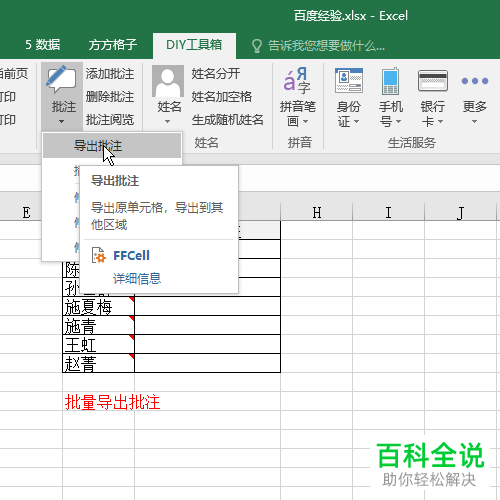Screen dimensions: 500x500
Task: Click the 姓名 person avatar icon
Action: [x=168, y=81]
